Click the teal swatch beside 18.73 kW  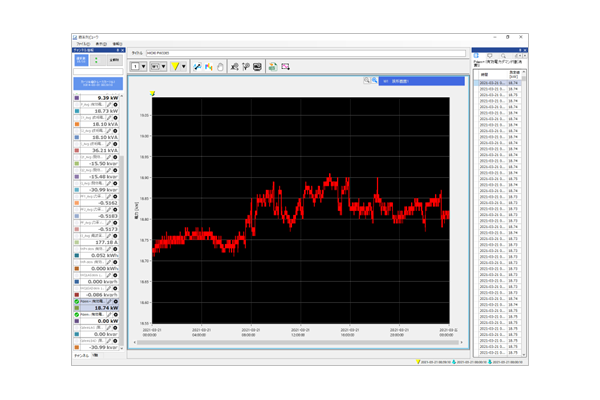(77, 111)
